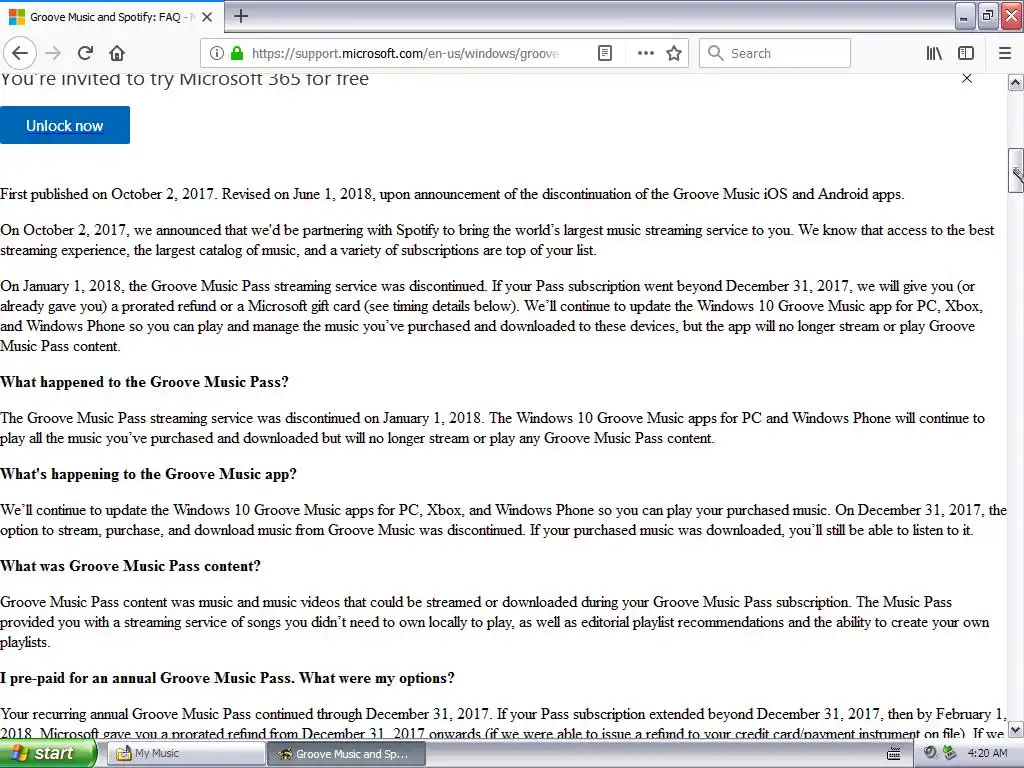Go back to the previous page
Screen dimensions: 1024x768
[20, 53]
